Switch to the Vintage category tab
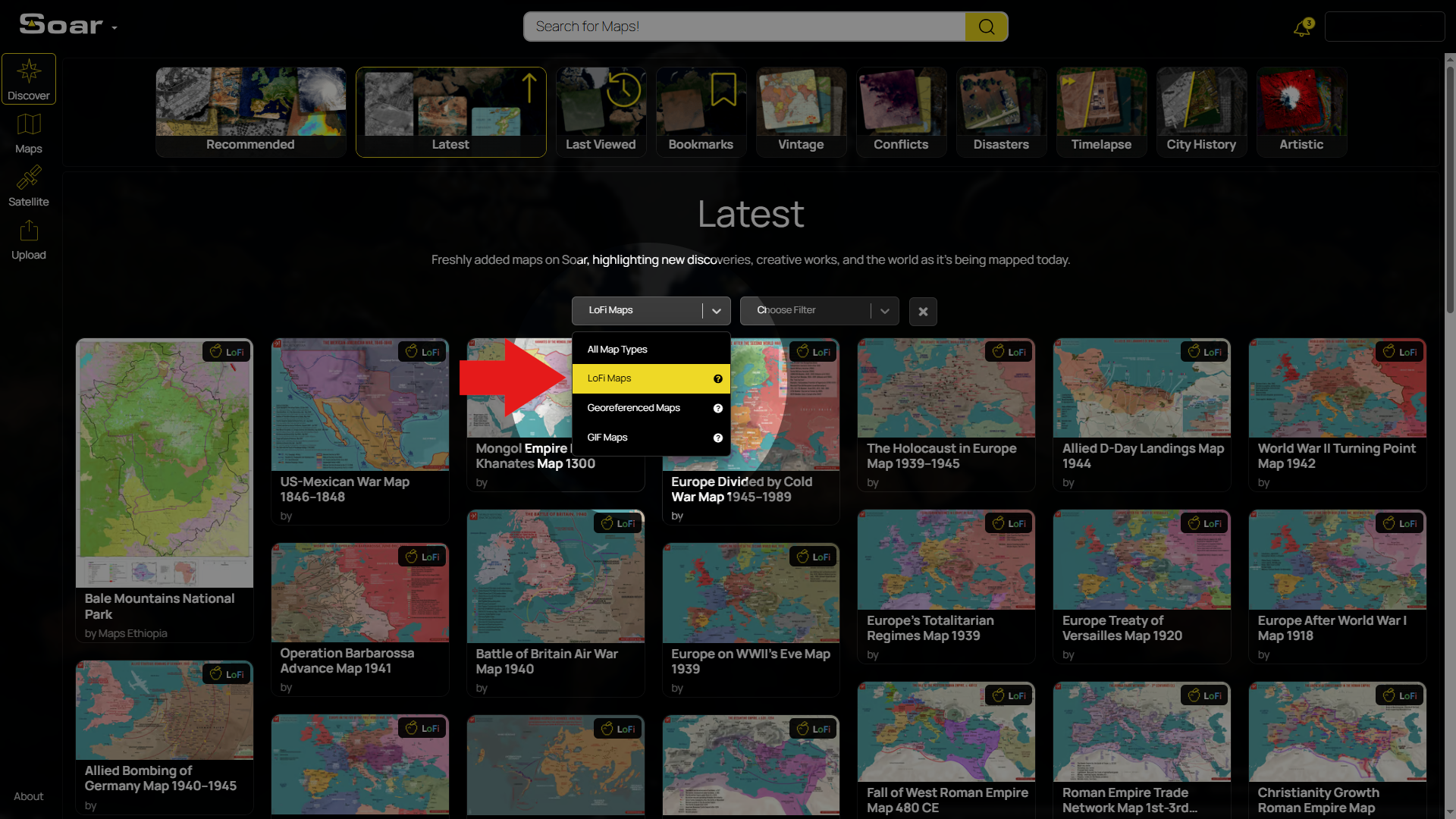This screenshot has height=819, width=1456. point(801,112)
